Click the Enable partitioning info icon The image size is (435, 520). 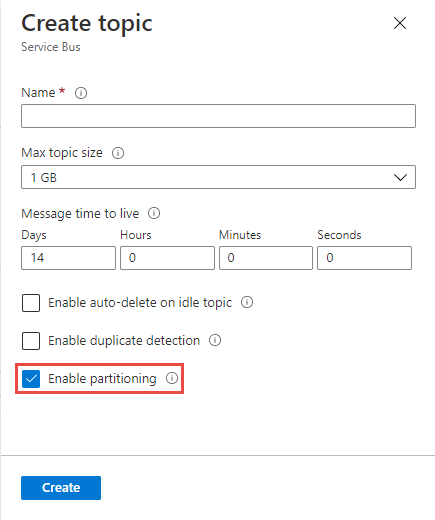pyautogui.click(x=172, y=378)
